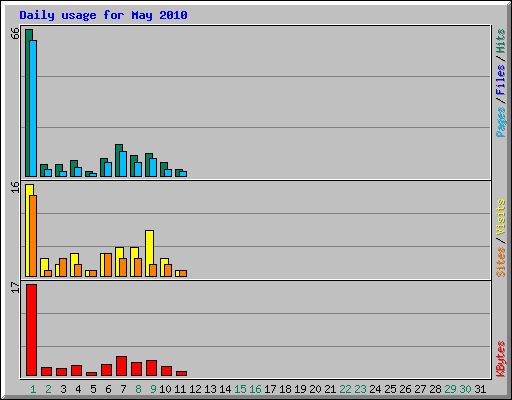The height and width of the screenshot is (400, 512).
Task: Click day 21 on the x-axis
Action: tap(330, 389)
